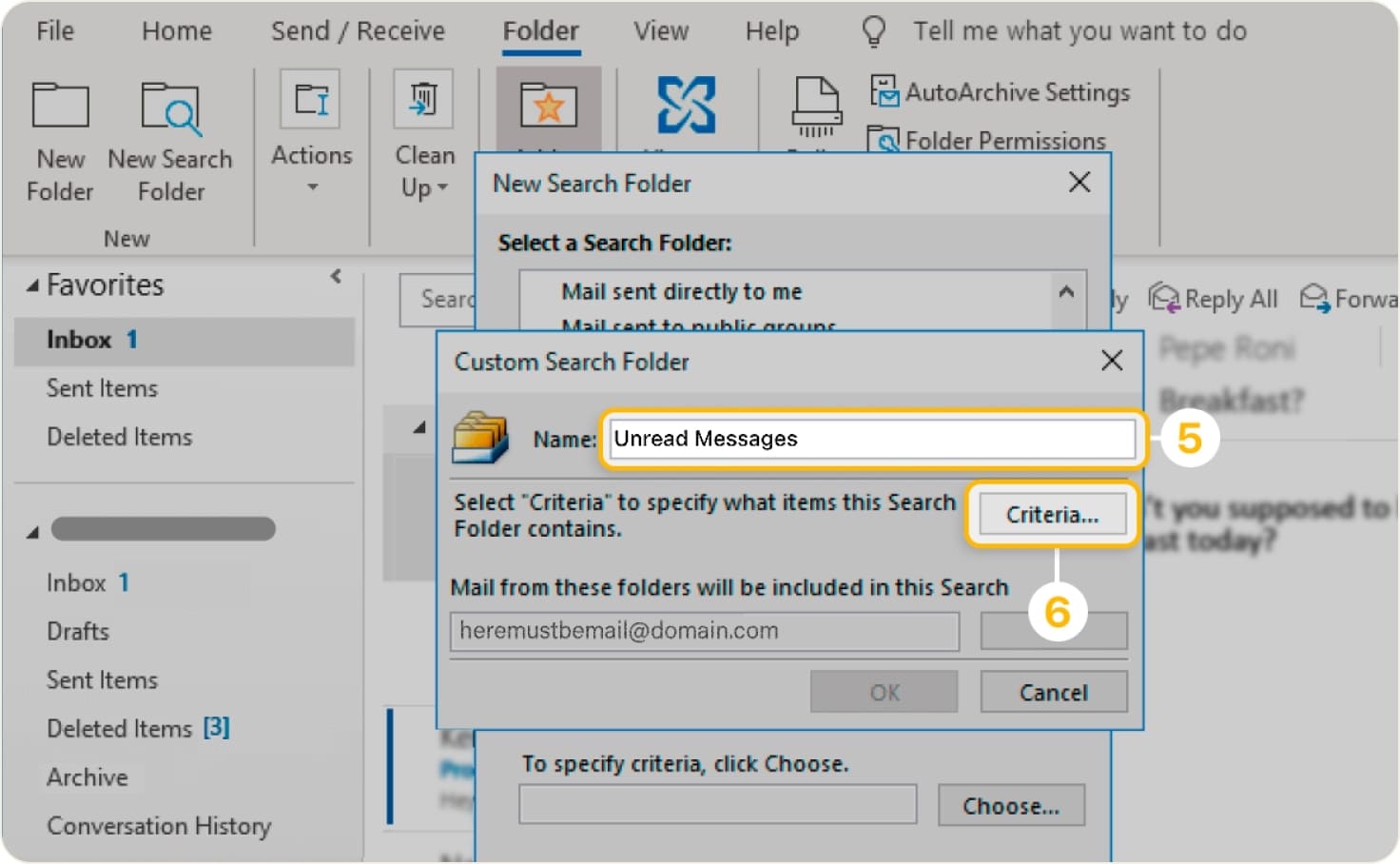Click the Tell Me lightbulb icon

pos(871,30)
